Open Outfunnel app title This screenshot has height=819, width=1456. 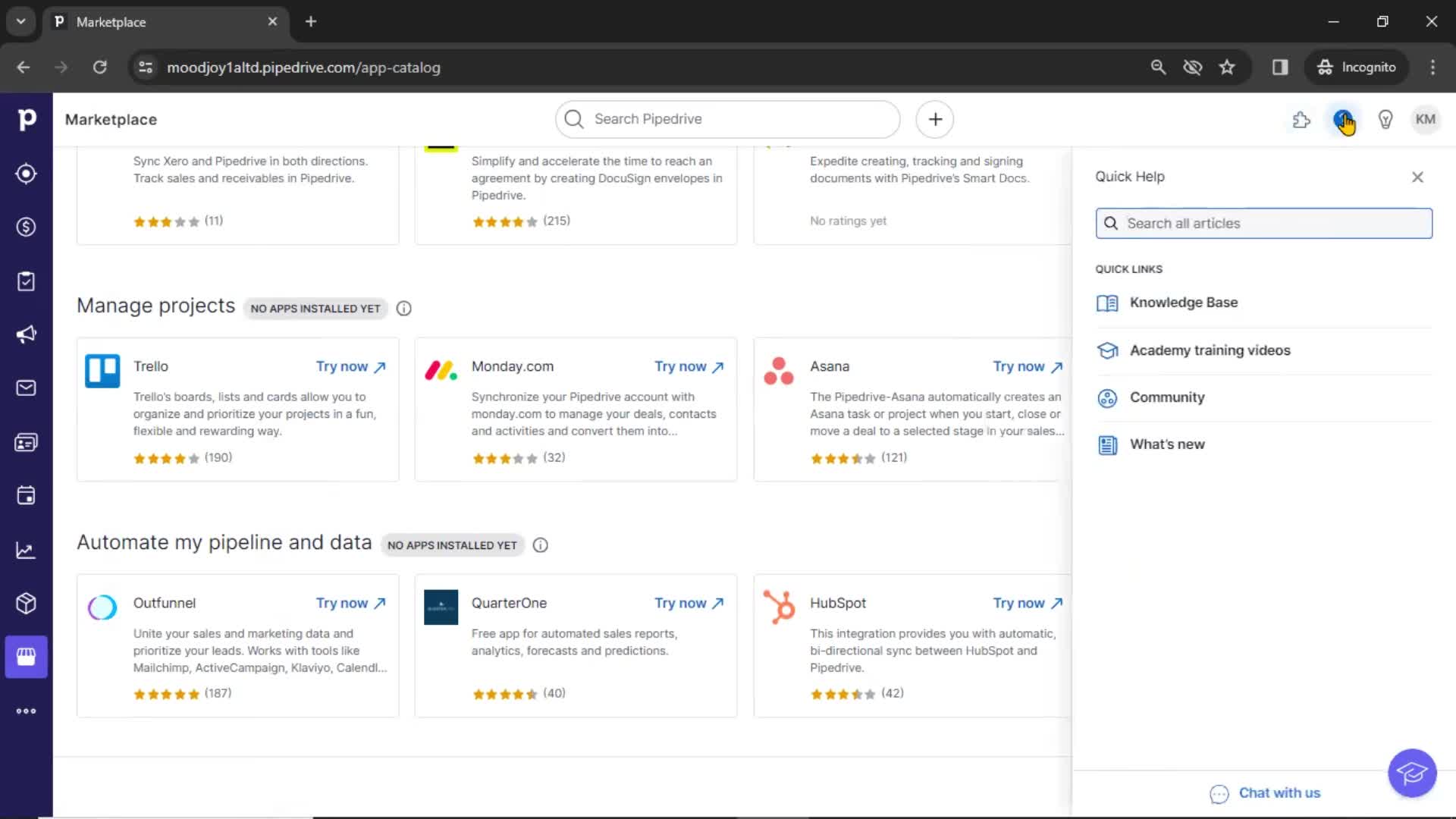(165, 603)
